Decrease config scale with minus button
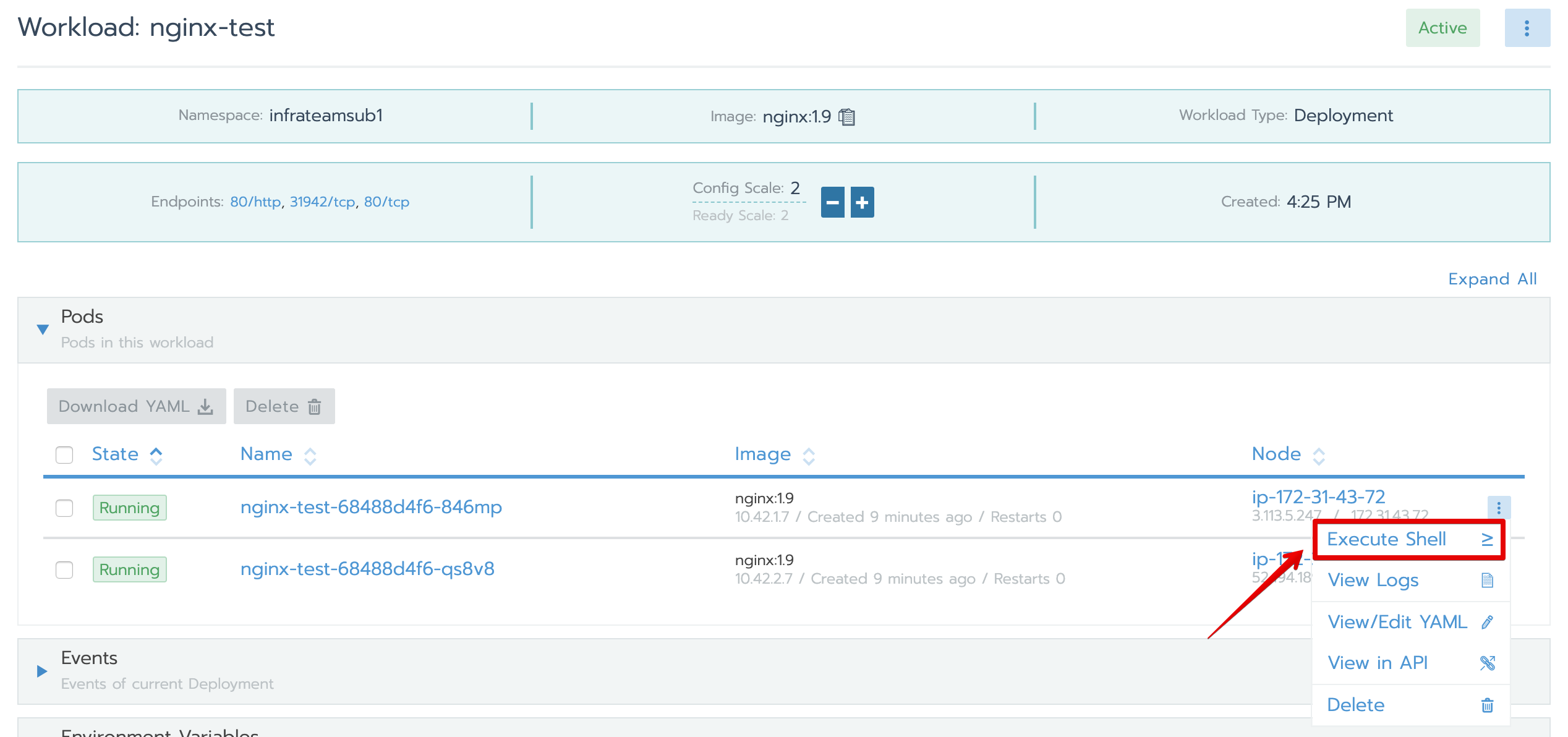Image resolution: width=1568 pixels, height=737 pixels. coord(832,202)
